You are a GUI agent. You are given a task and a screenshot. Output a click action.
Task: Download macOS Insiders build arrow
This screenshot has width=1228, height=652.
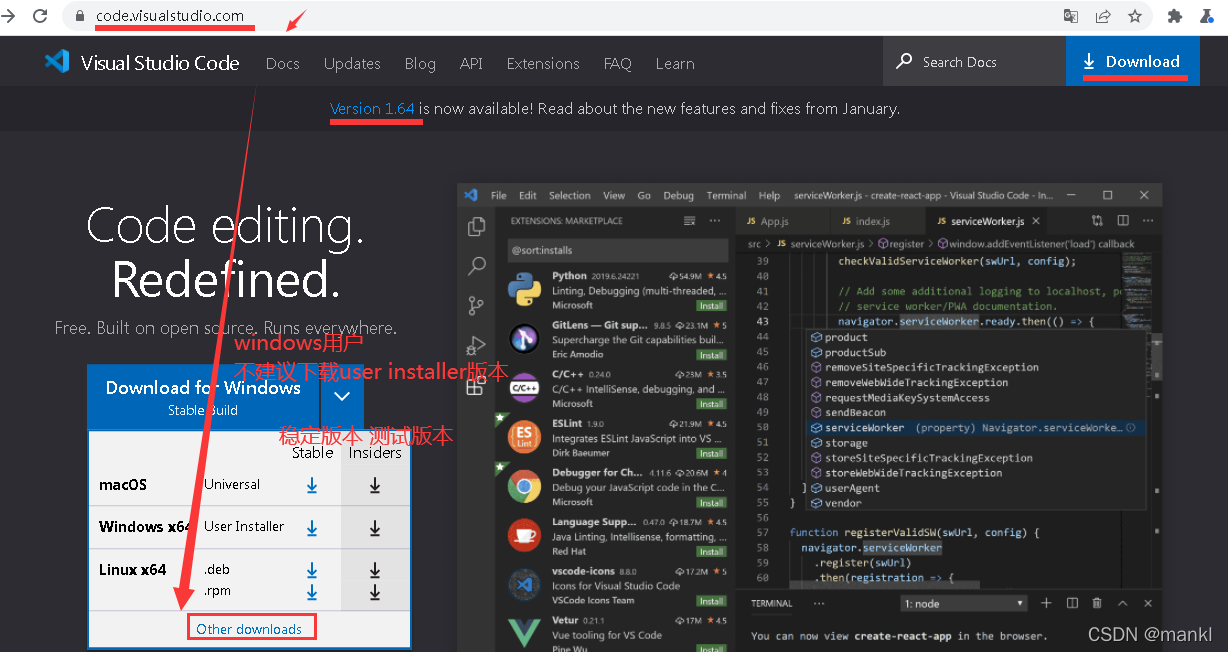(x=375, y=485)
